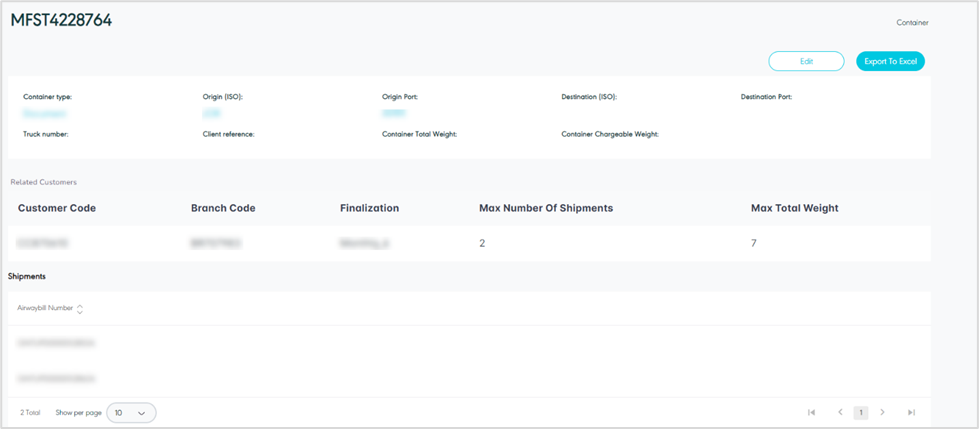
Task: Open the blurred Origin Port value link
Action: click(x=393, y=114)
